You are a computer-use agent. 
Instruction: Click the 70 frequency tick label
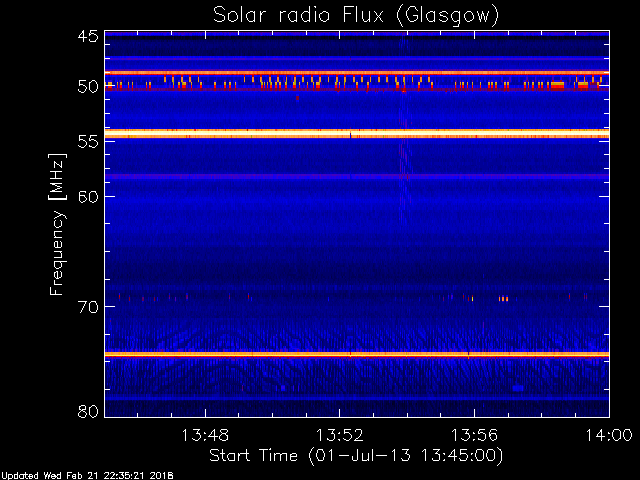point(88,307)
